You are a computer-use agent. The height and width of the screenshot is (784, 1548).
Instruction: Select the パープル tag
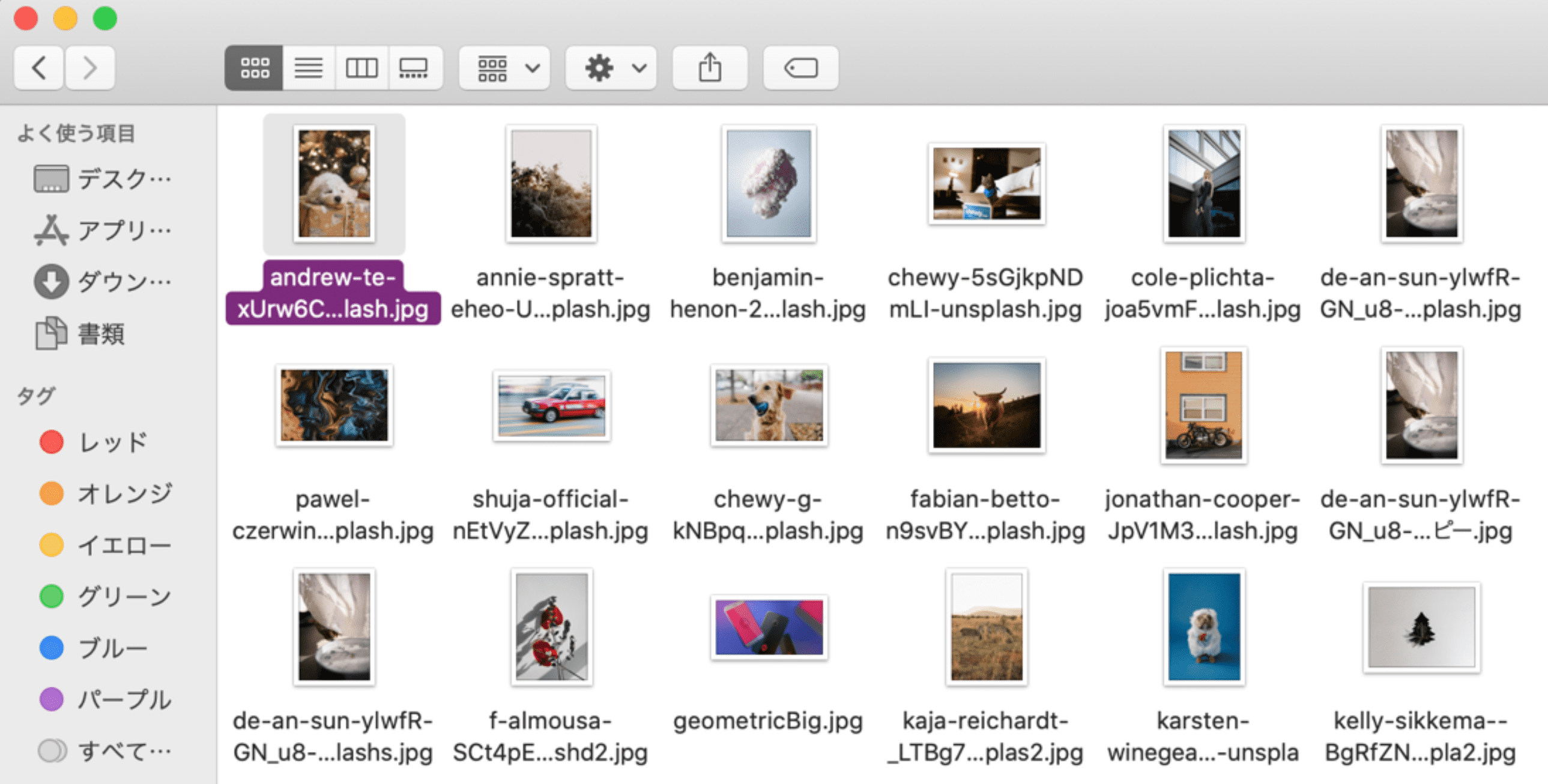pos(106,700)
